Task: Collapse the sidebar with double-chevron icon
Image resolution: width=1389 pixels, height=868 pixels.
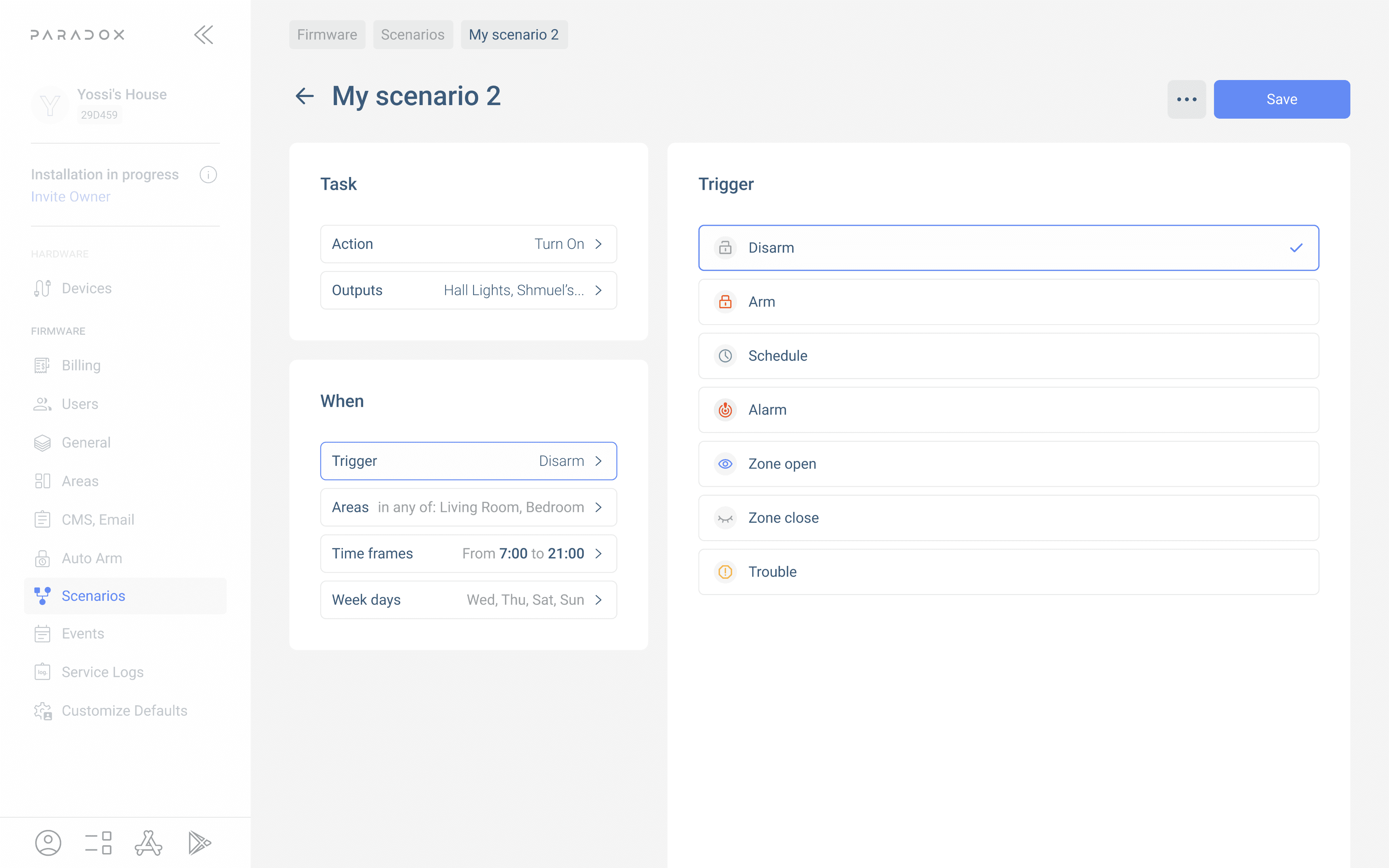Action: pyautogui.click(x=204, y=35)
